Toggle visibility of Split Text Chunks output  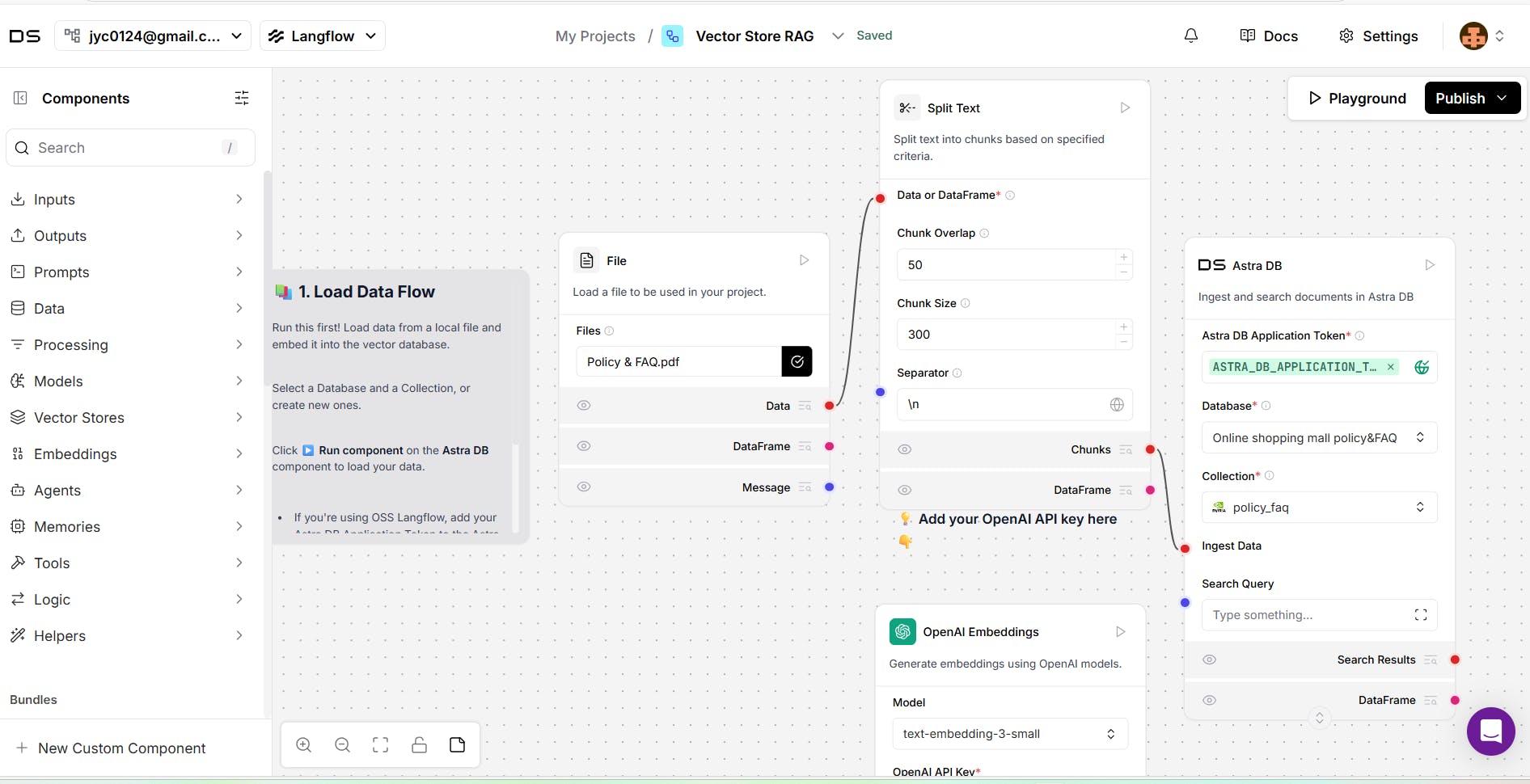click(x=905, y=449)
